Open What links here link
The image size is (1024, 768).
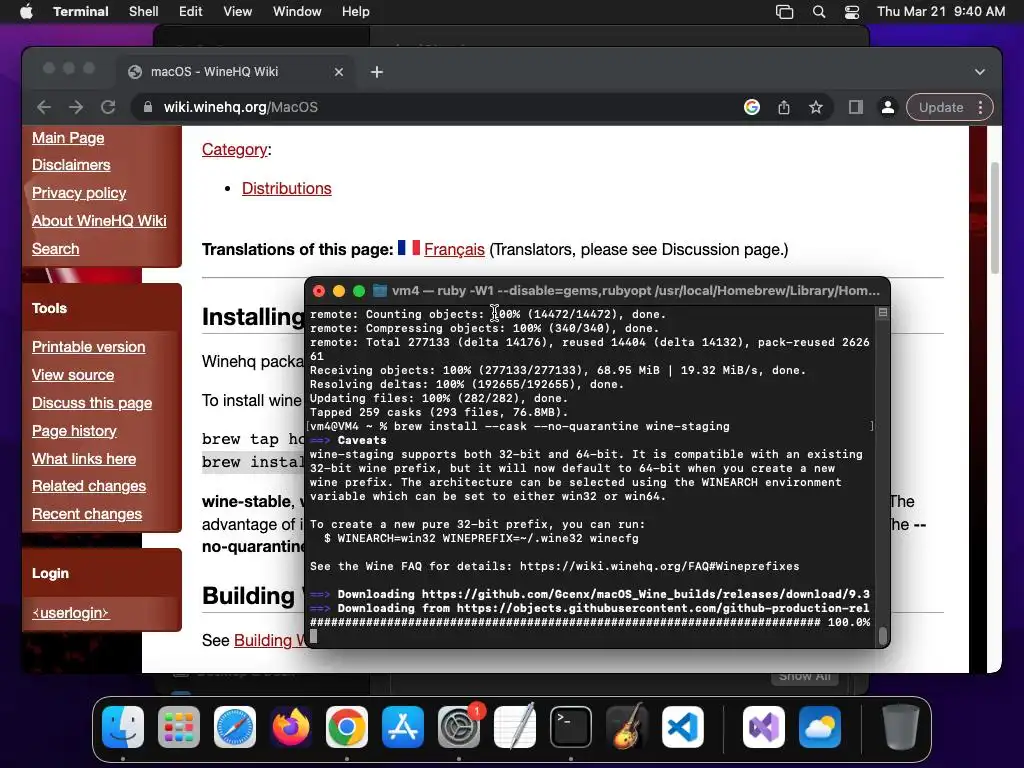coord(84,459)
